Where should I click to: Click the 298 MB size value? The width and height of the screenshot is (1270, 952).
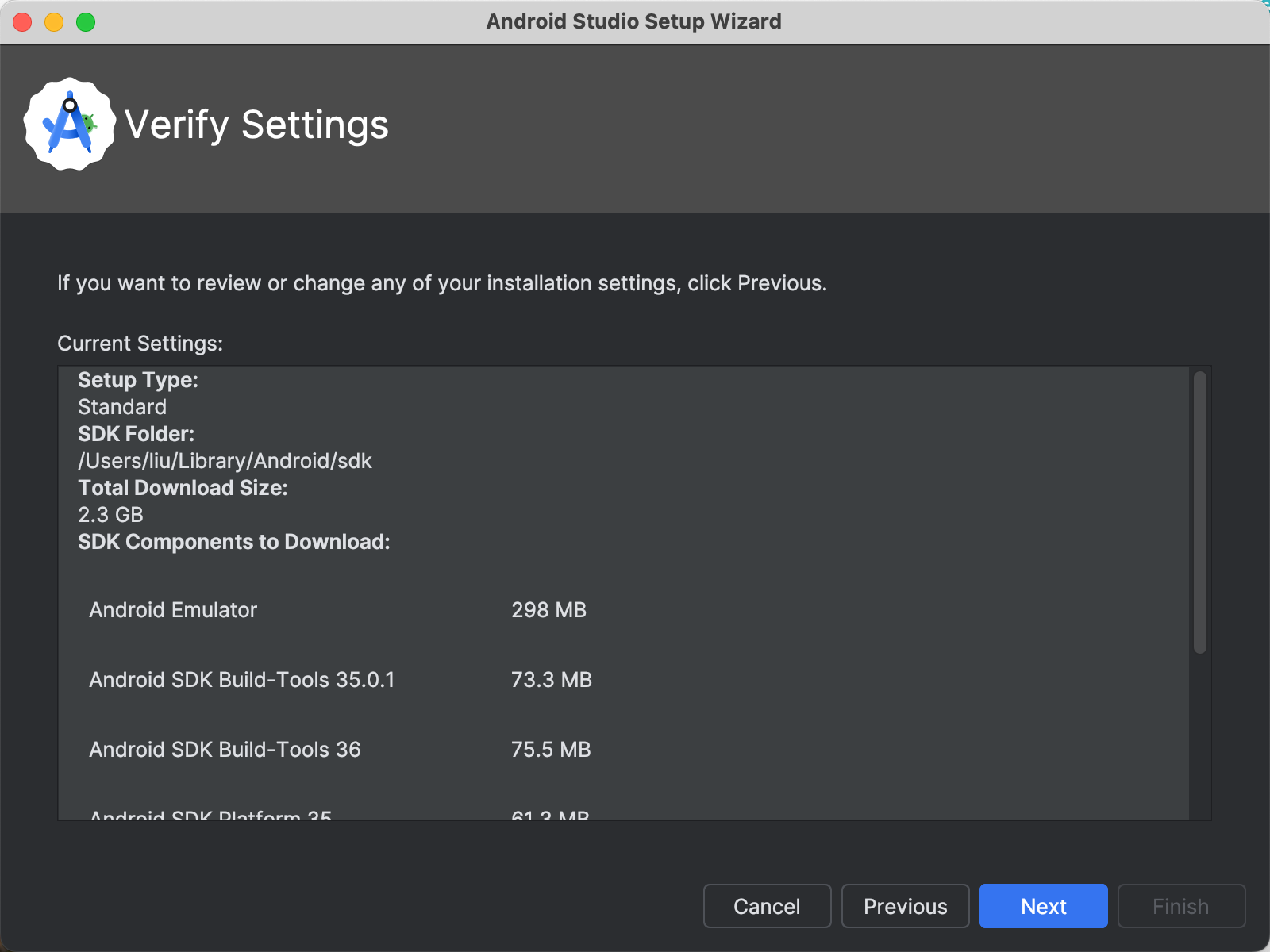(x=548, y=610)
